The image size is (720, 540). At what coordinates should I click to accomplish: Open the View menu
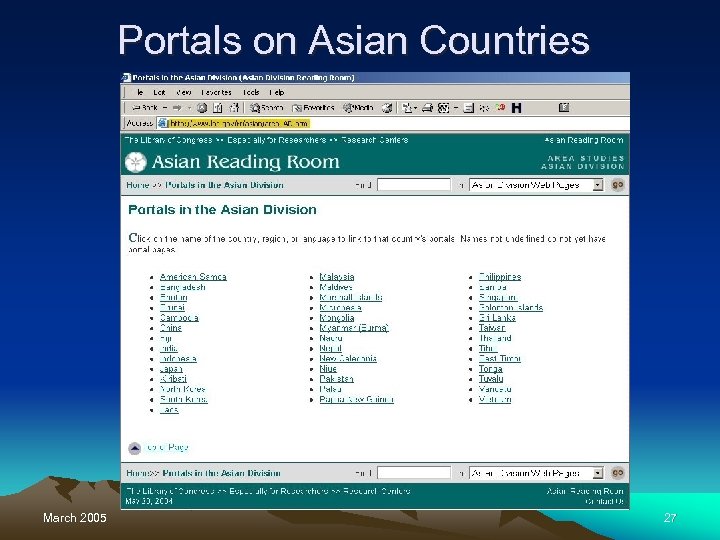click(183, 92)
